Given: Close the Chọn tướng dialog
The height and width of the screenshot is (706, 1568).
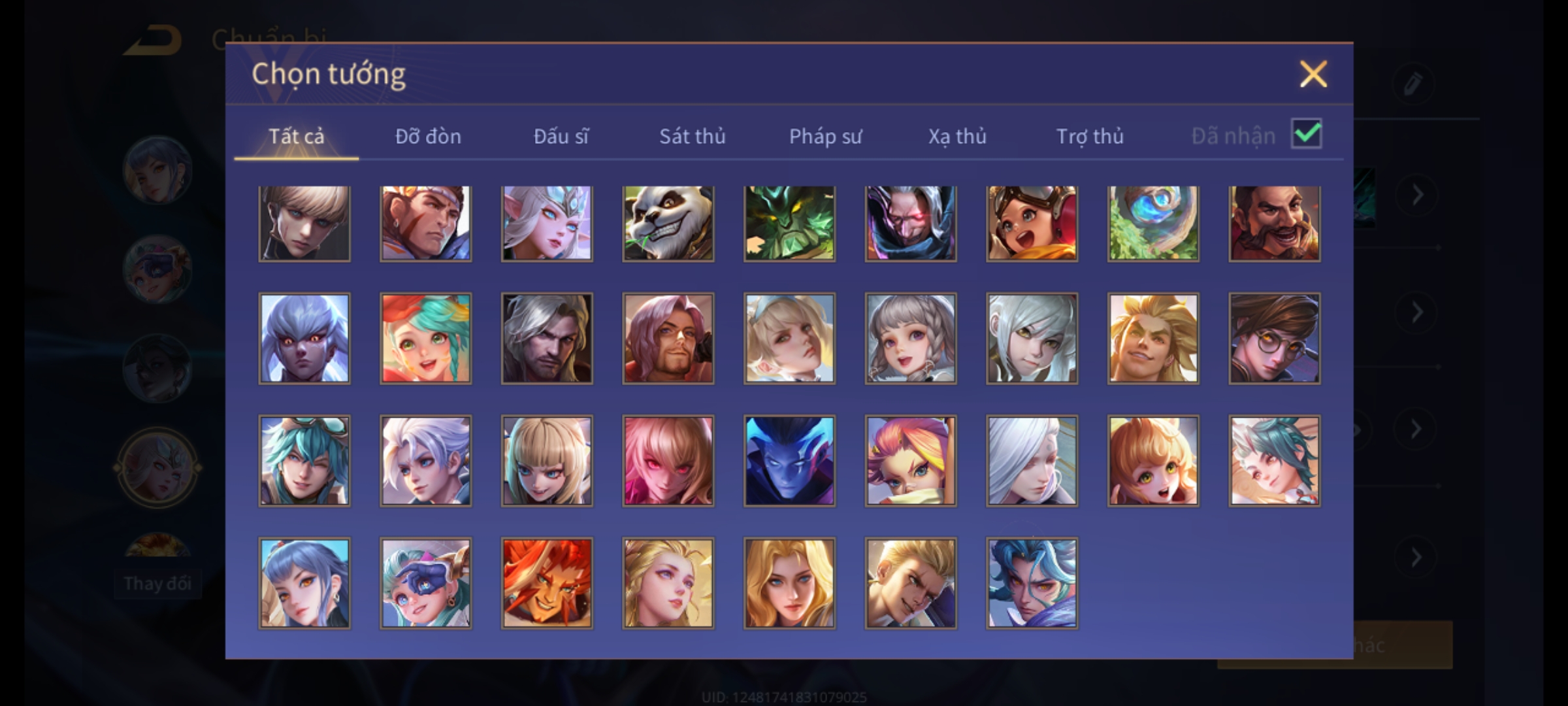Looking at the screenshot, I should coord(1313,74).
